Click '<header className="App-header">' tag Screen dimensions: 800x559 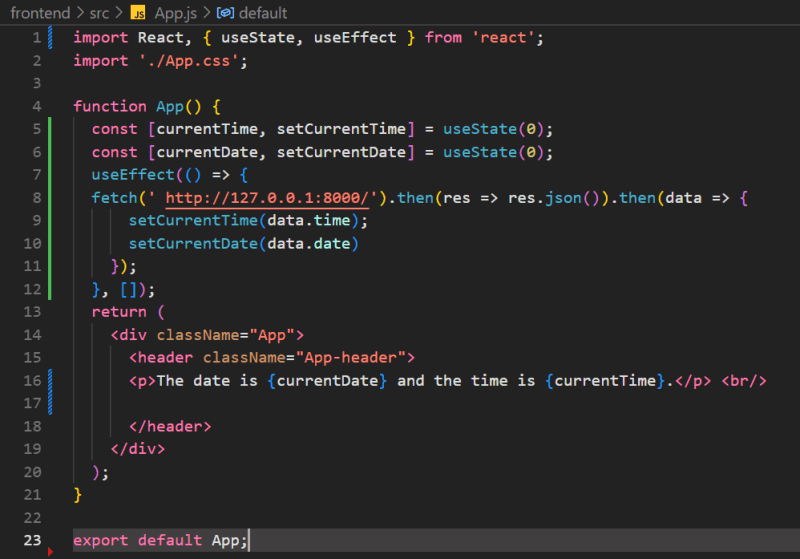272,358
